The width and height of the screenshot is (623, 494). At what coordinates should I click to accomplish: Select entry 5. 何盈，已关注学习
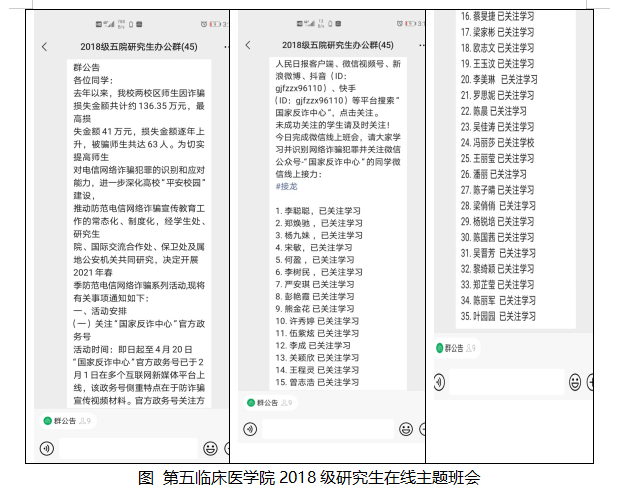tap(315, 260)
